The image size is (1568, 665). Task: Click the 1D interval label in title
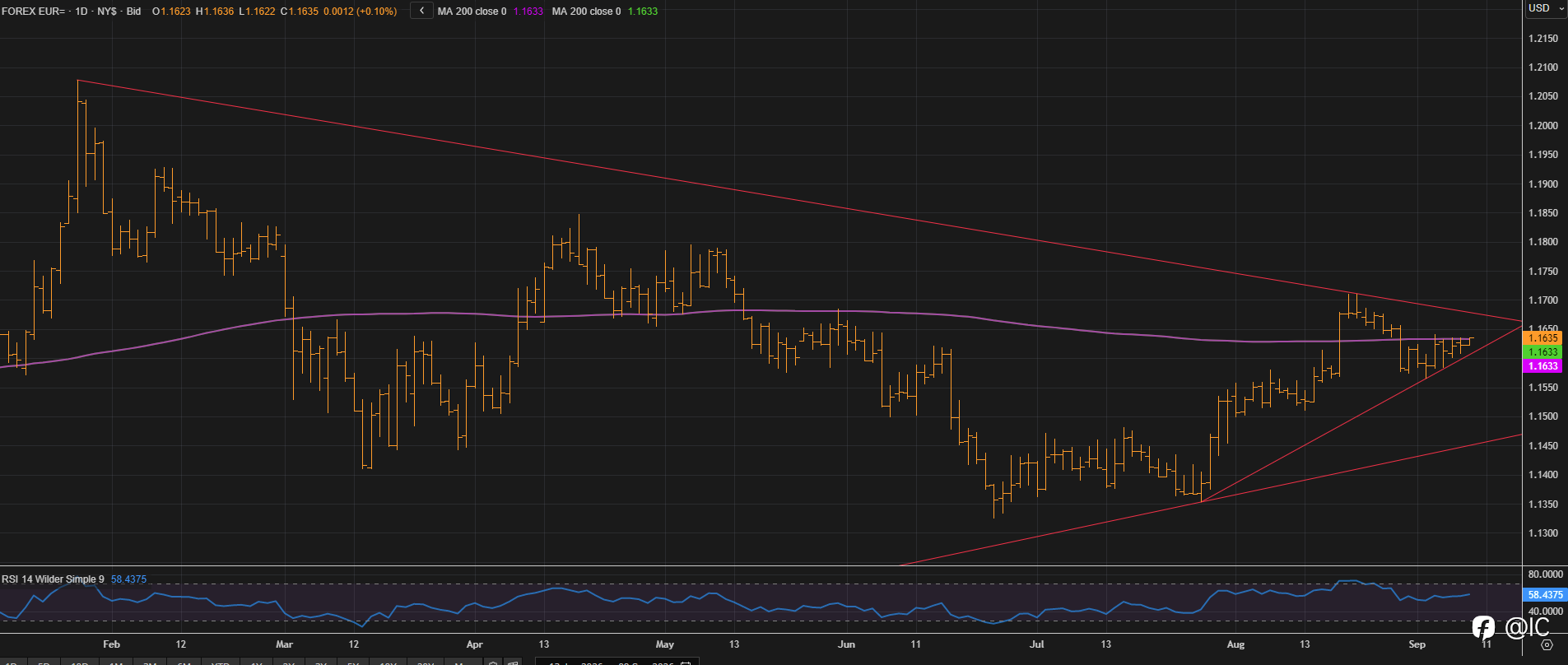[x=81, y=12]
